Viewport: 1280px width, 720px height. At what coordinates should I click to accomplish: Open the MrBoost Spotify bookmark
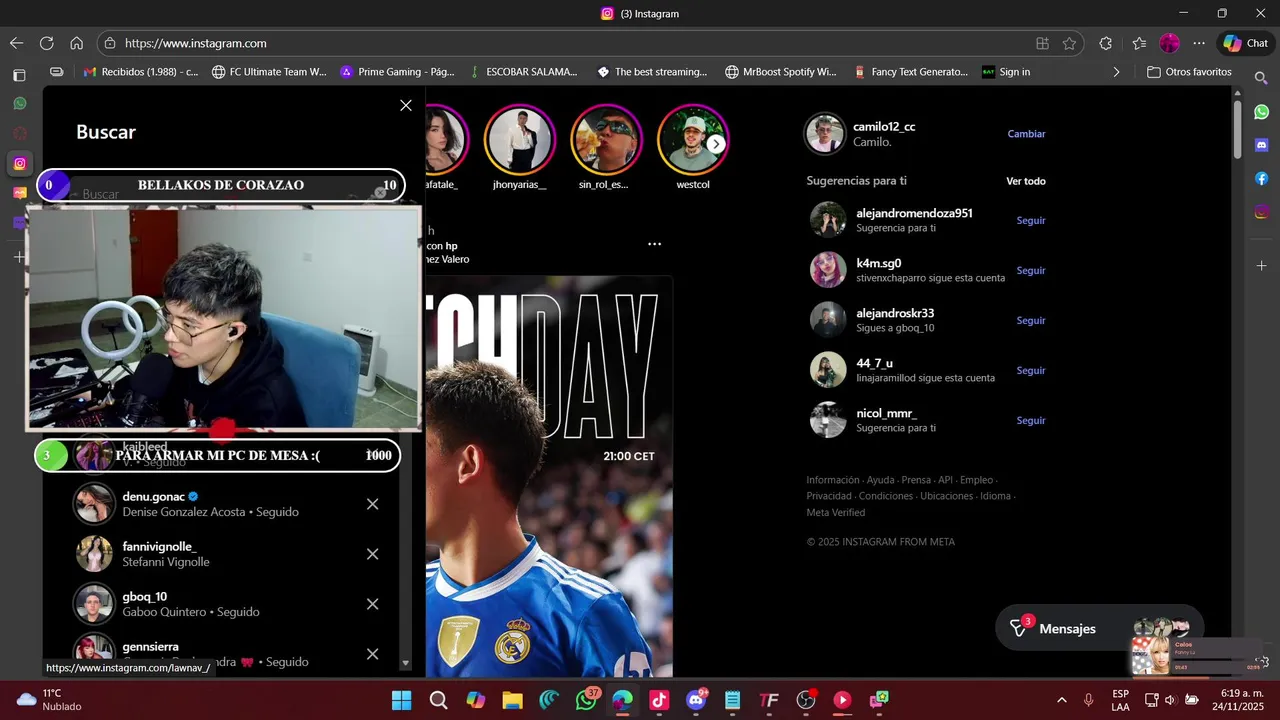pyautogui.click(x=781, y=72)
